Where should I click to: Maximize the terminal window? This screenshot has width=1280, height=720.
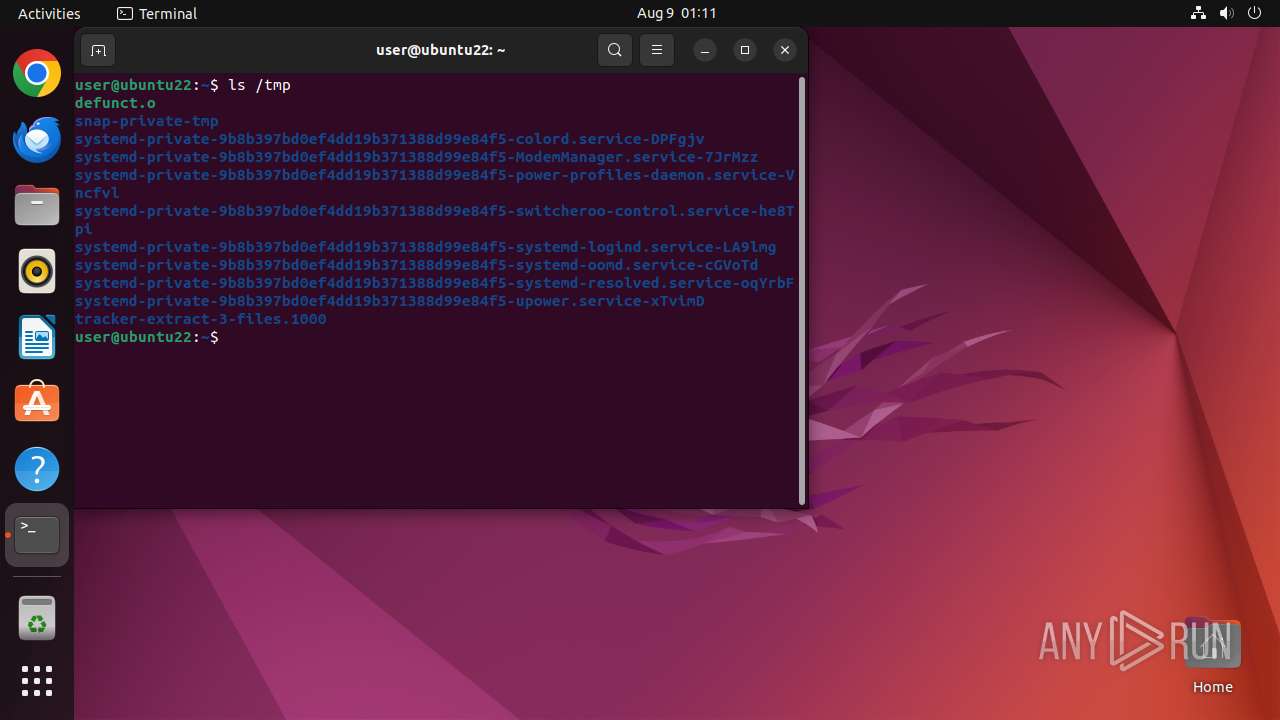pyautogui.click(x=745, y=50)
